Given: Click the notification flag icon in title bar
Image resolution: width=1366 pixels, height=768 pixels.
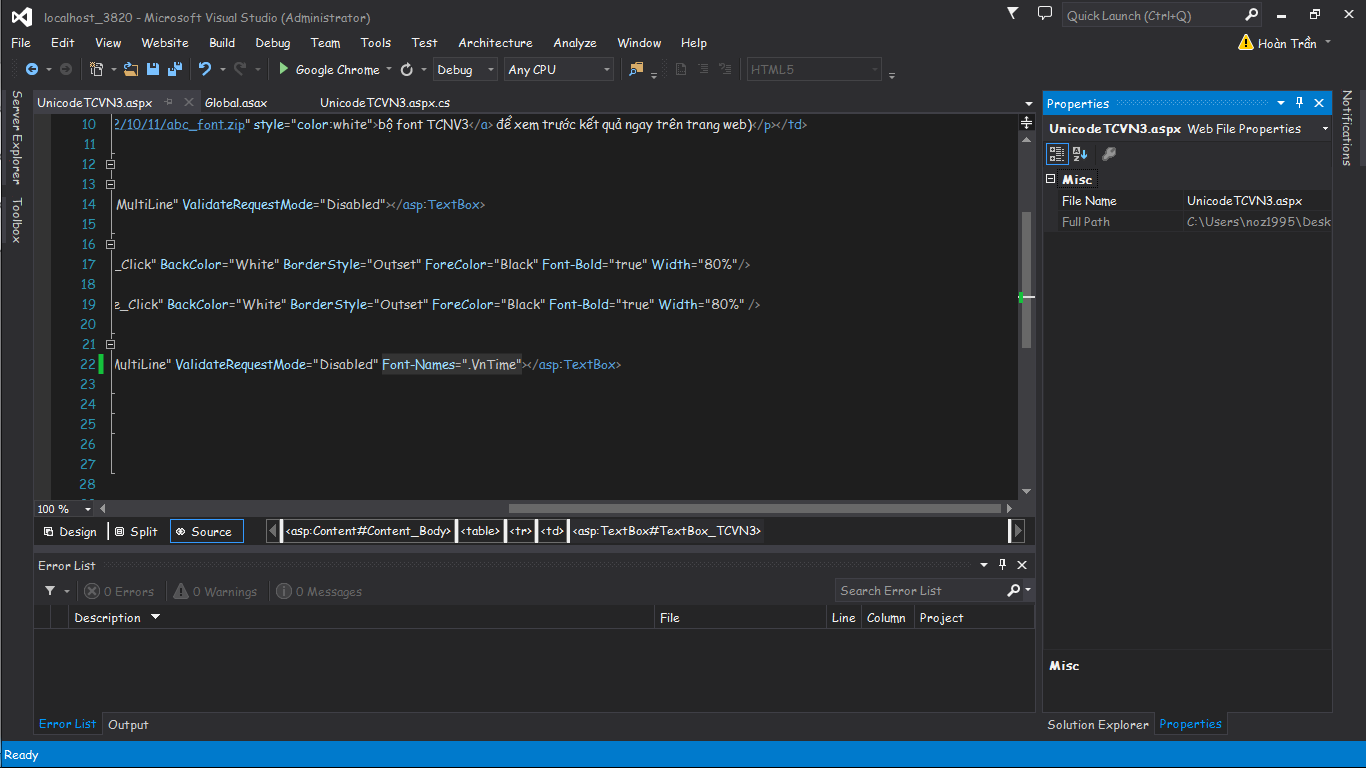Looking at the screenshot, I should 1013,14.
